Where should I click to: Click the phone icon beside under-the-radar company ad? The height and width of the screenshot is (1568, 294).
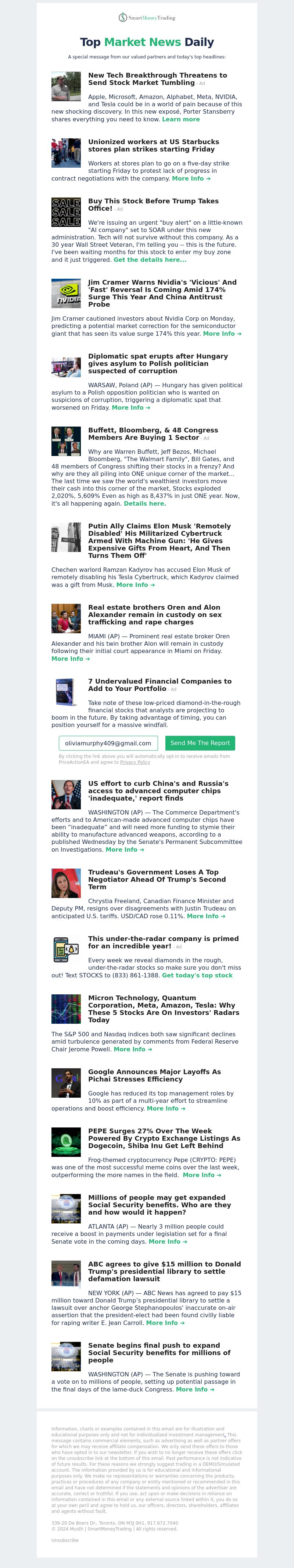66,949
